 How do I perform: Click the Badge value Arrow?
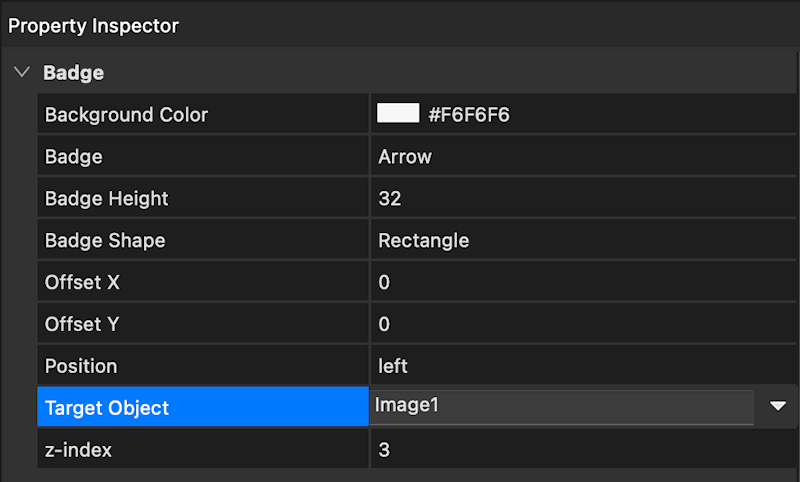405,156
